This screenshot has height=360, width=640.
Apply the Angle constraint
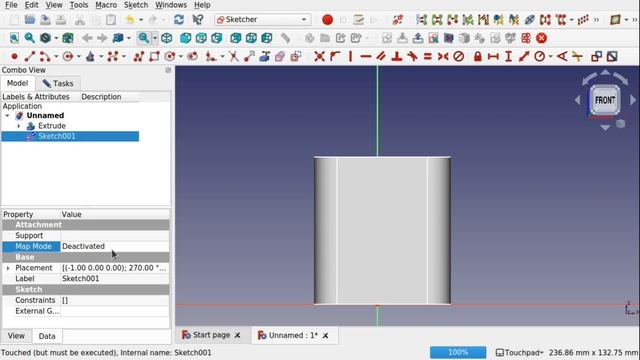[x=562, y=56]
